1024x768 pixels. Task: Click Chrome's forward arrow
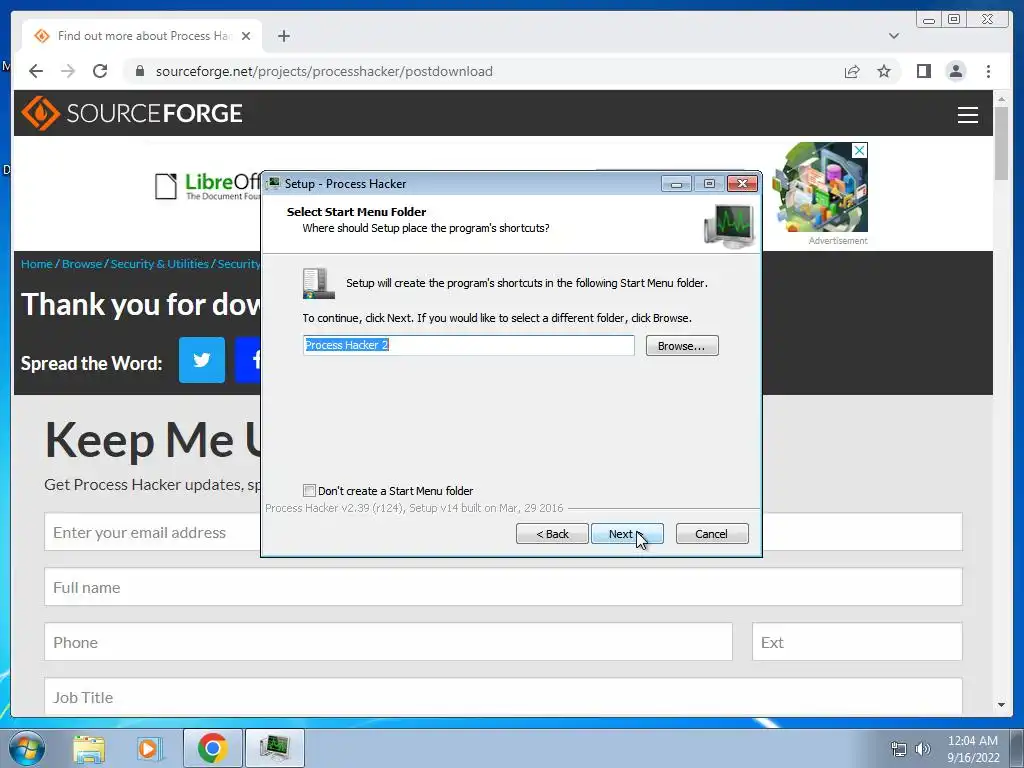click(68, 71)
